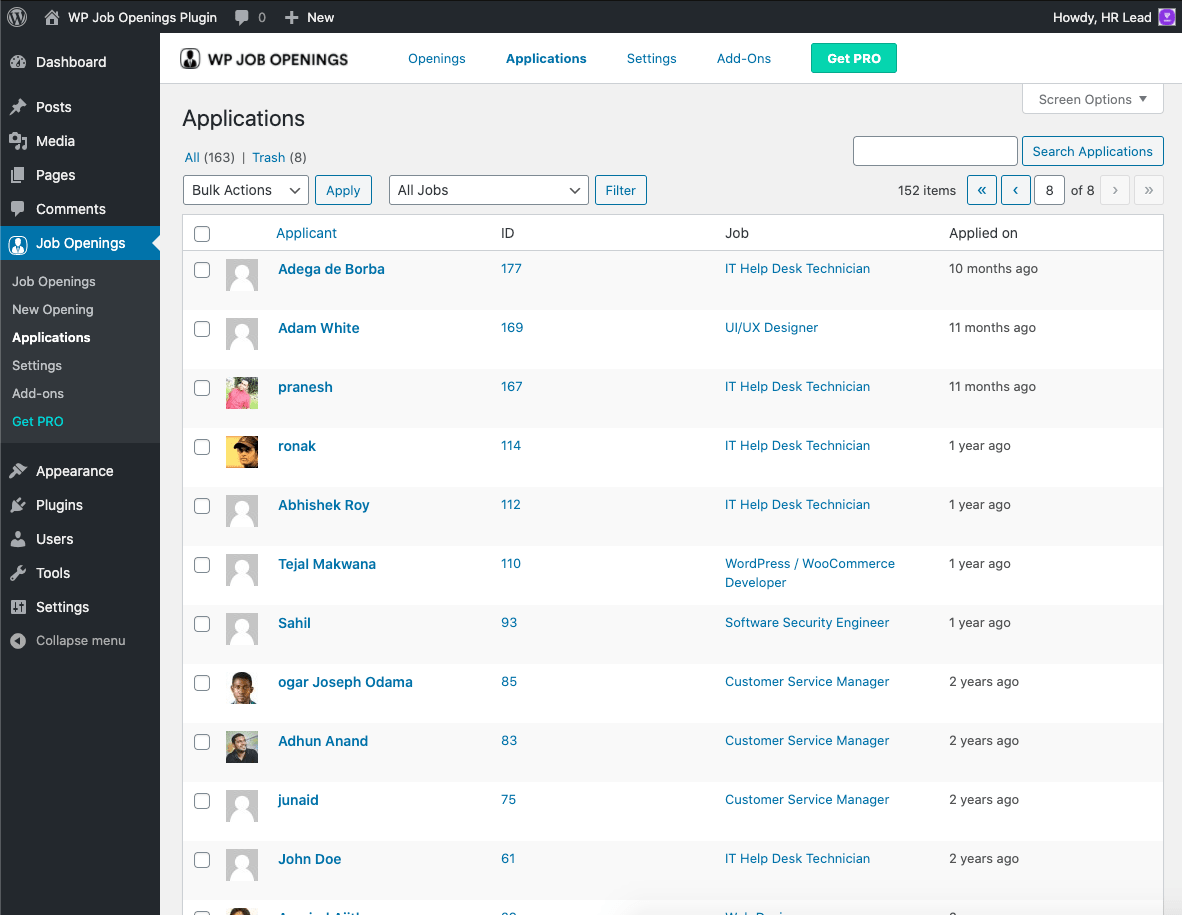Expand Screen Options panel
The image size is (1182, 915).
1092,99
